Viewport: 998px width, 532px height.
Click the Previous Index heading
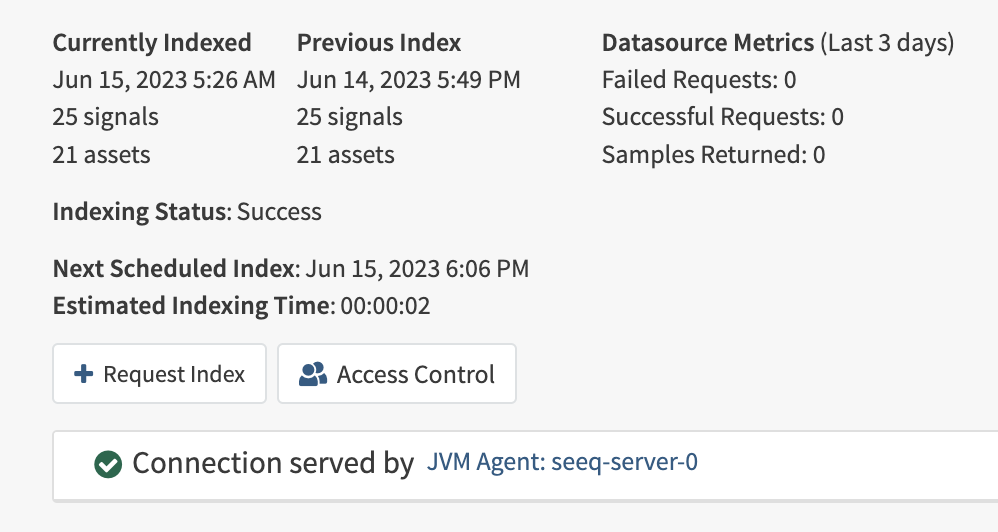[x=379, y=43]
